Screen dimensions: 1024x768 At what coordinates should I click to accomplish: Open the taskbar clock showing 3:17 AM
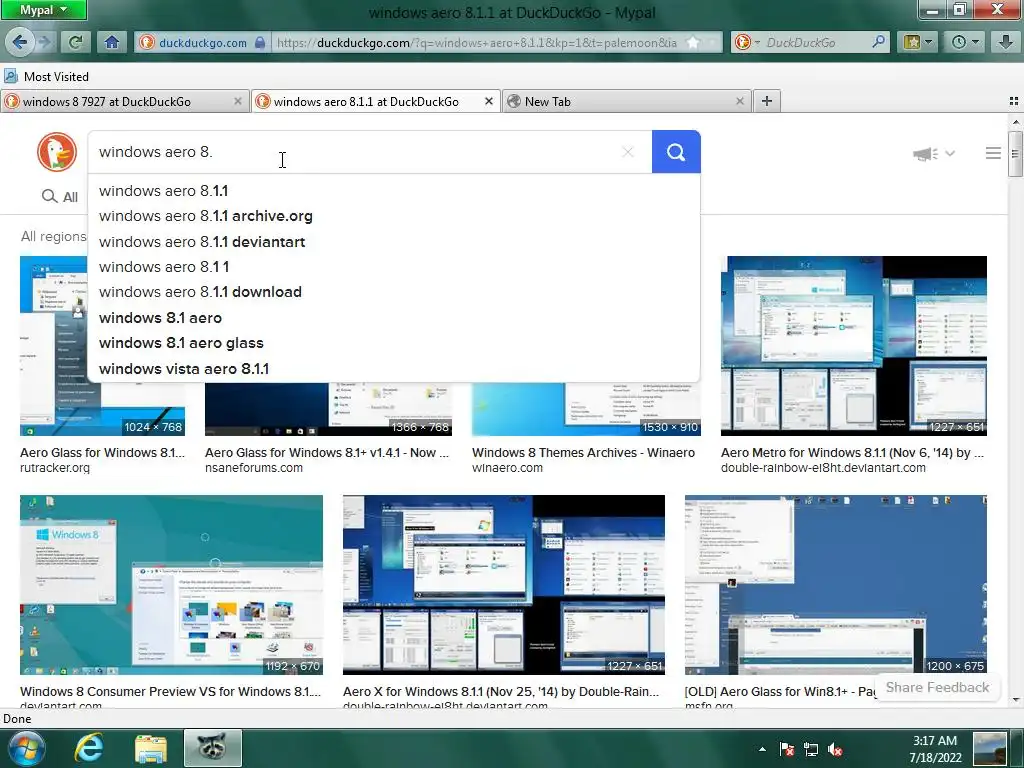pyautogui.click(x=935, y=749)
